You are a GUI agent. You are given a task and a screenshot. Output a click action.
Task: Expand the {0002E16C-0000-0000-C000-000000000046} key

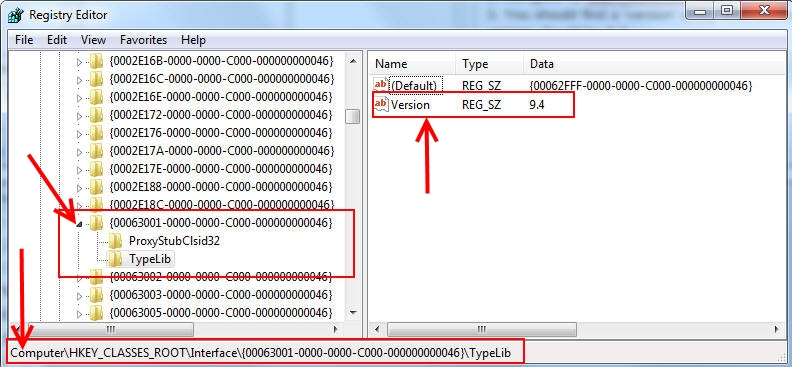pyautogui.click(x=79, y=80)
